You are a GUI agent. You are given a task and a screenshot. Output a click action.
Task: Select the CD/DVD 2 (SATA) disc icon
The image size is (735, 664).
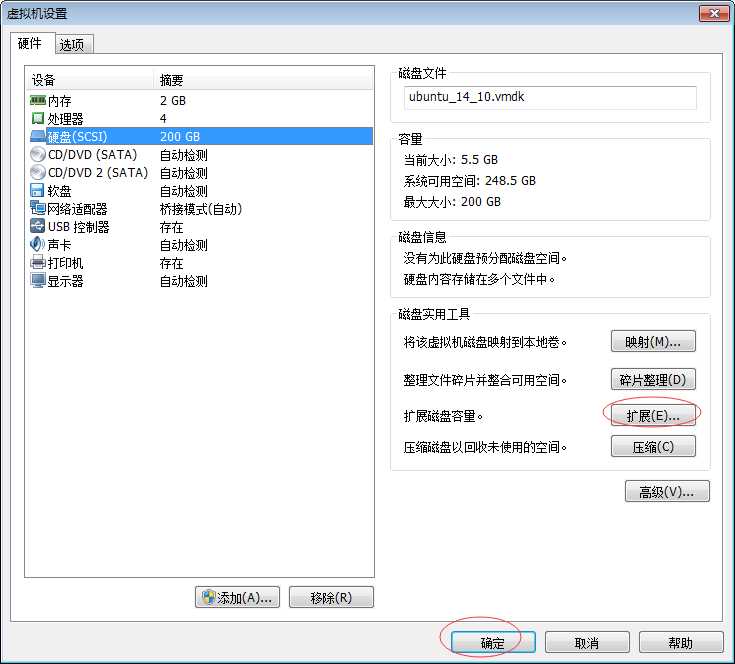[38, 172]
